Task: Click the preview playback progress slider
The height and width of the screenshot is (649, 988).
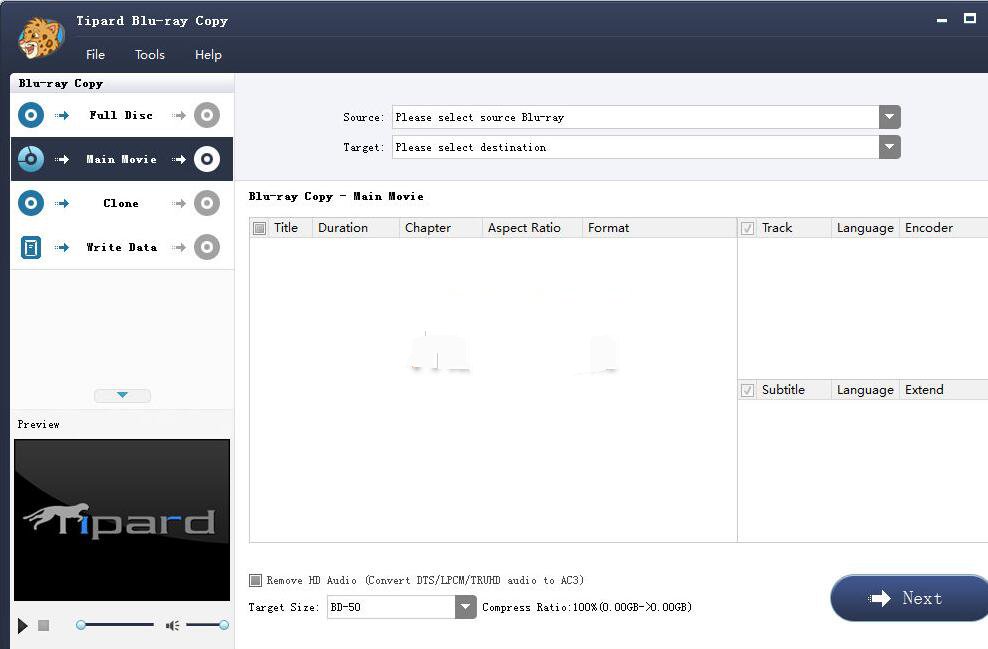Action: coord(115,625)
